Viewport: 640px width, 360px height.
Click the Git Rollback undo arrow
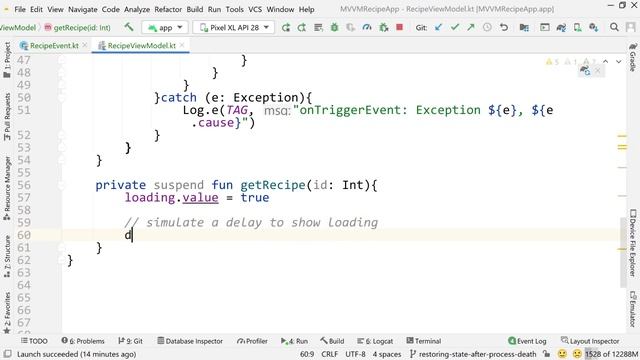coord(504,27)
